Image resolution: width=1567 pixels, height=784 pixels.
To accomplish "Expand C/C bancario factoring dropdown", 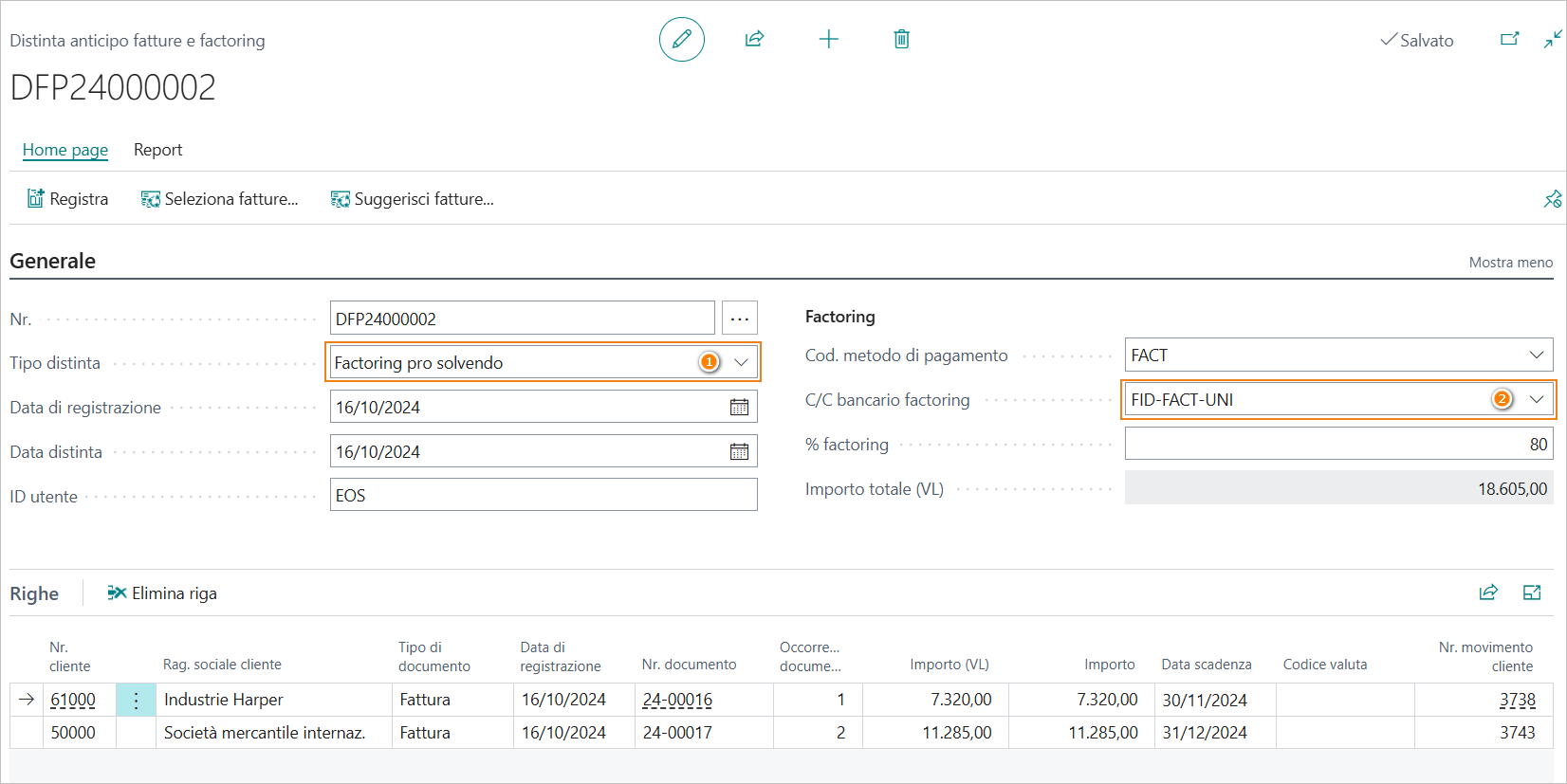I will click(1536, 400).
